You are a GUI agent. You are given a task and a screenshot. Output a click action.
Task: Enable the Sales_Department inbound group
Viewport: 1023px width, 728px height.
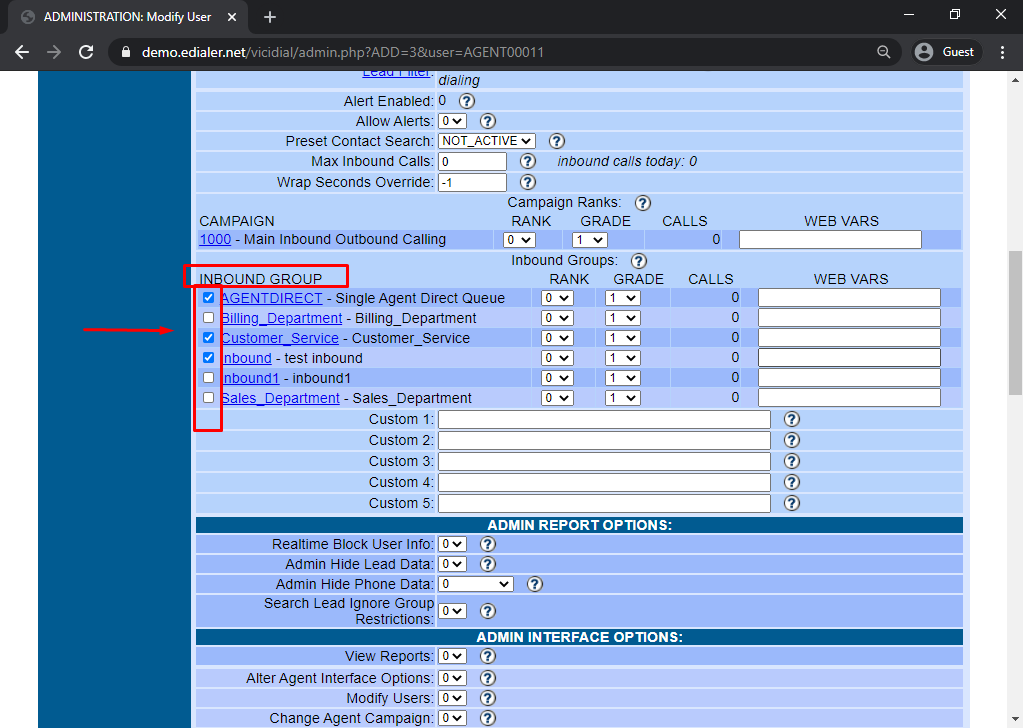coord(208,398)
